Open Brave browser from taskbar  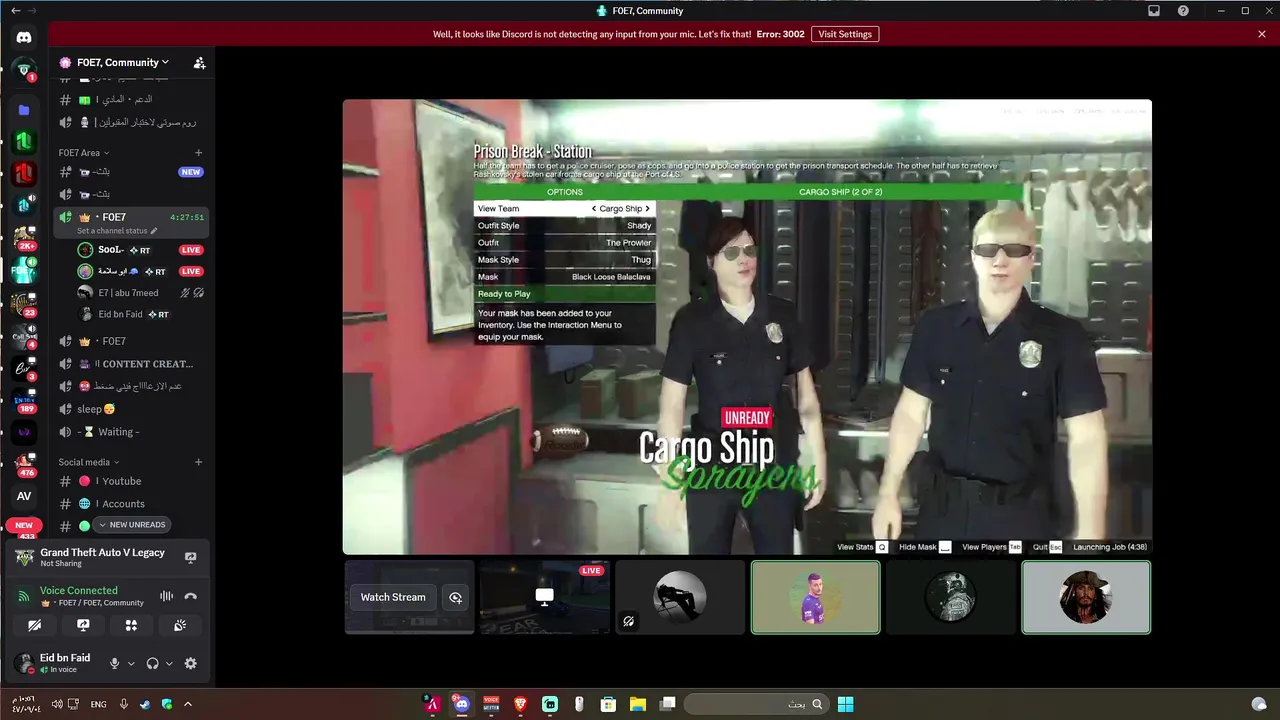pos(520,704)
